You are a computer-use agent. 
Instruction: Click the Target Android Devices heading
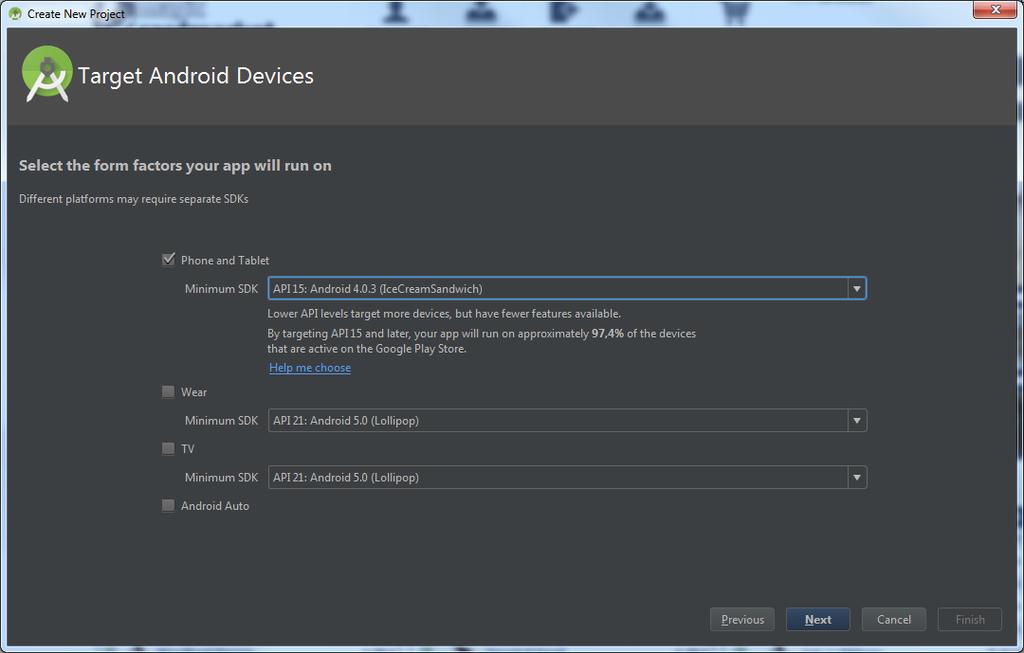click(196, 76)
